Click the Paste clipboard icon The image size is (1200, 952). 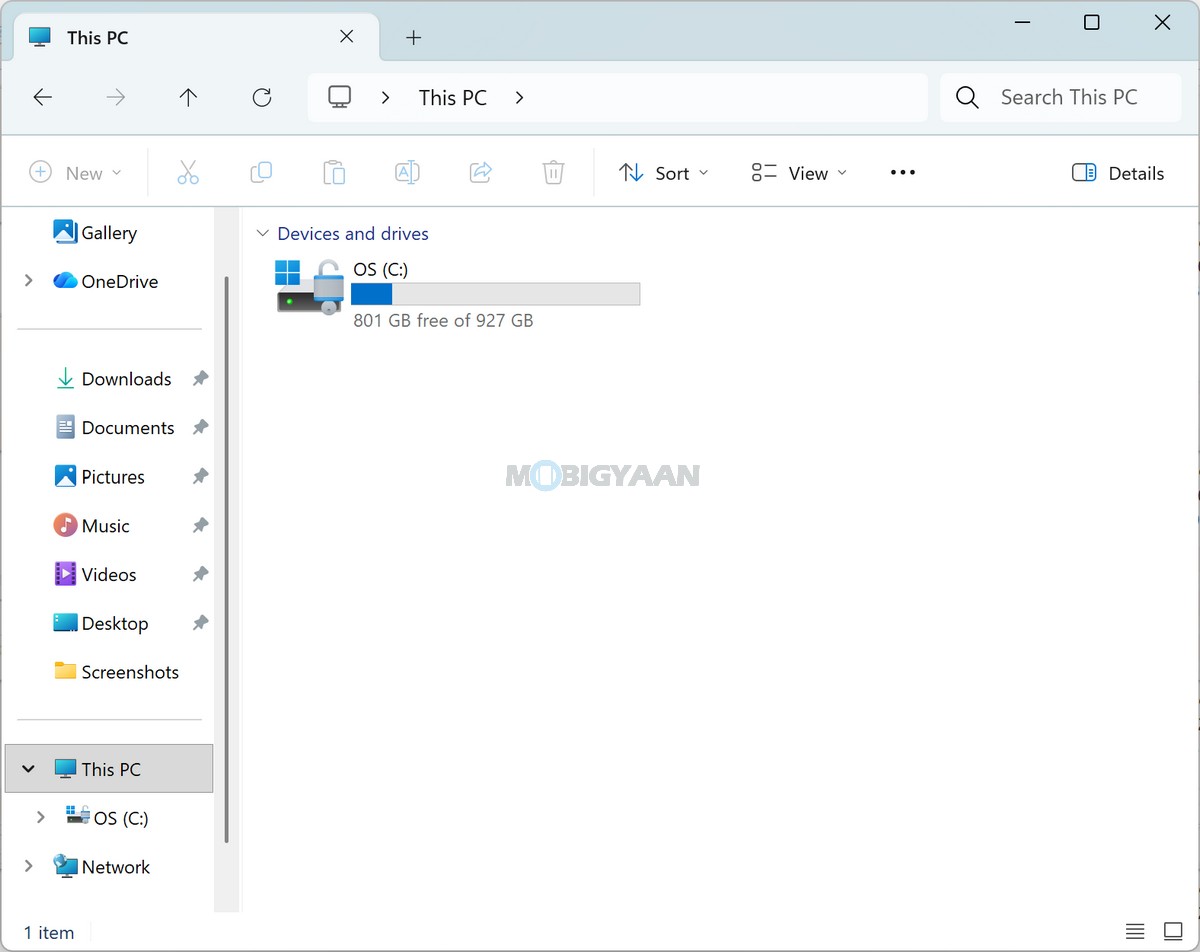334,172
